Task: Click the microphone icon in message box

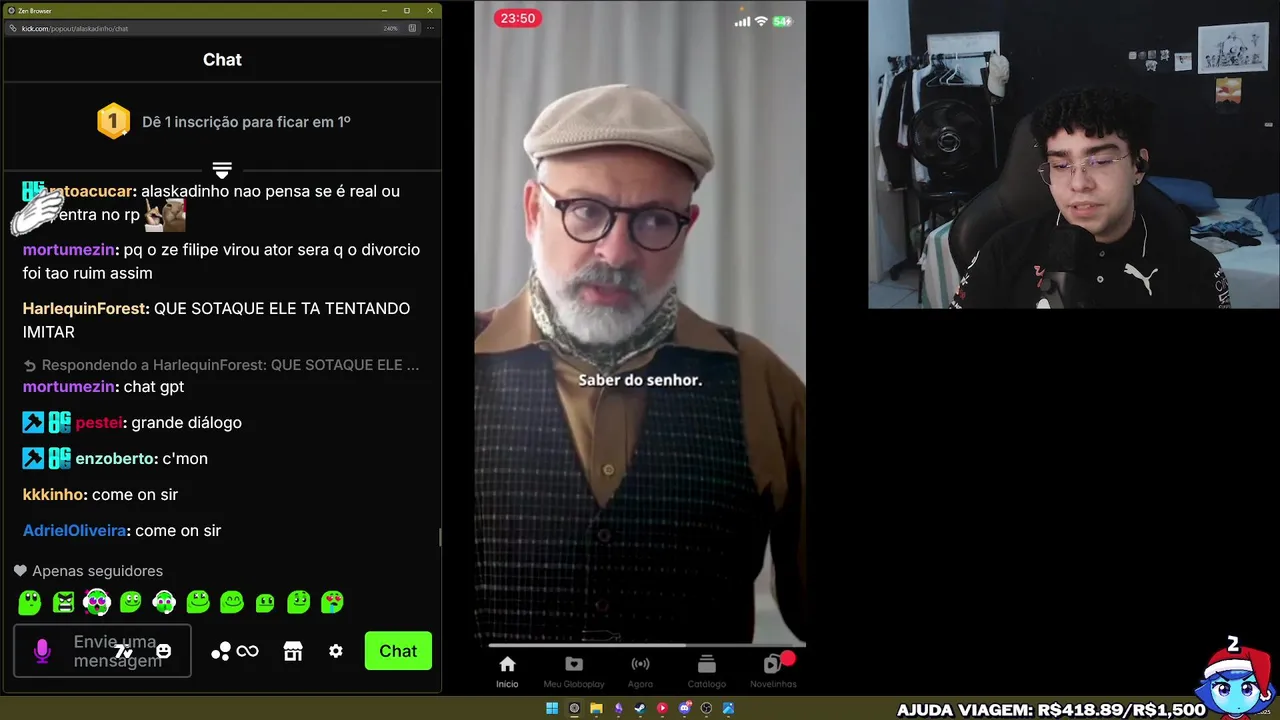Action: tap(42, 651)
